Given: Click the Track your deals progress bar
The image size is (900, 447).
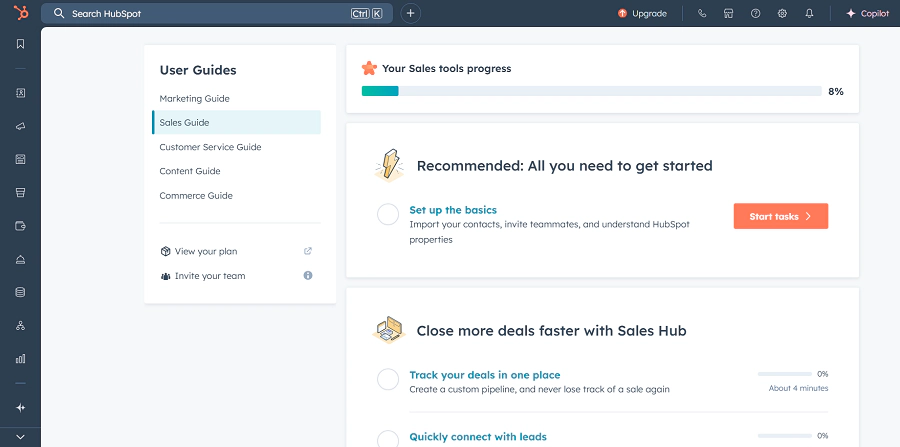Looking at the screenshot, I should pyautogui.click(x=785, y=374).
